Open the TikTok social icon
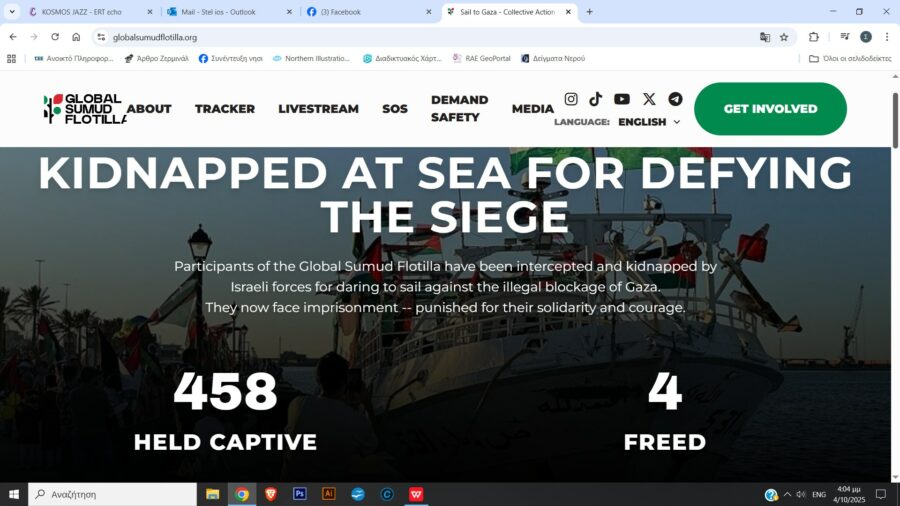Screen dimensions: 900x506 point(595,99)
